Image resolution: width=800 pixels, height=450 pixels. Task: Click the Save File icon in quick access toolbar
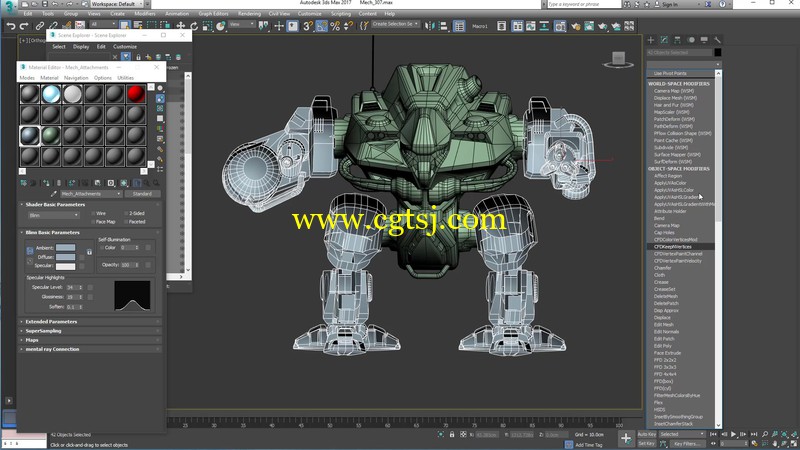[45, 4]
